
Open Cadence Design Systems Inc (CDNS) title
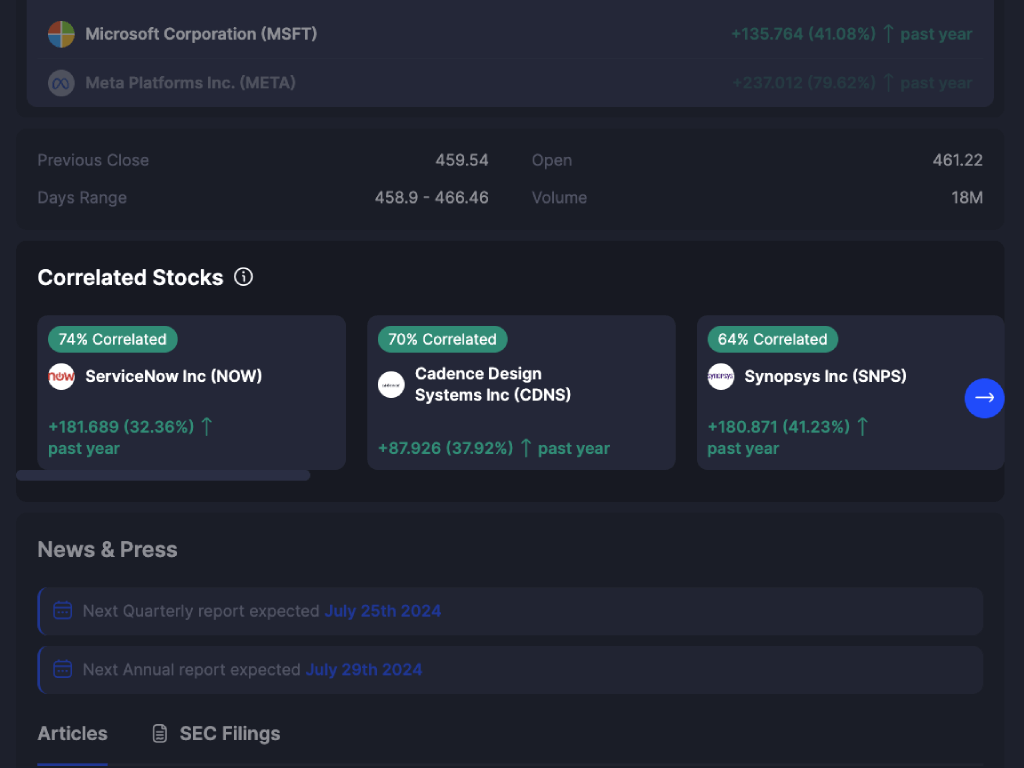click(493, 384)
